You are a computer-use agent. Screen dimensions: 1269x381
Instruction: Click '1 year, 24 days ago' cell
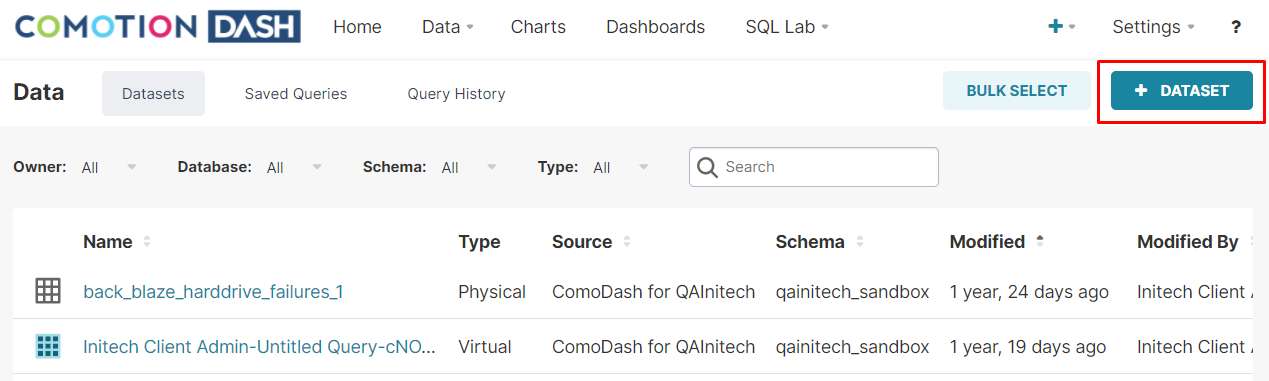(1029, 292)
